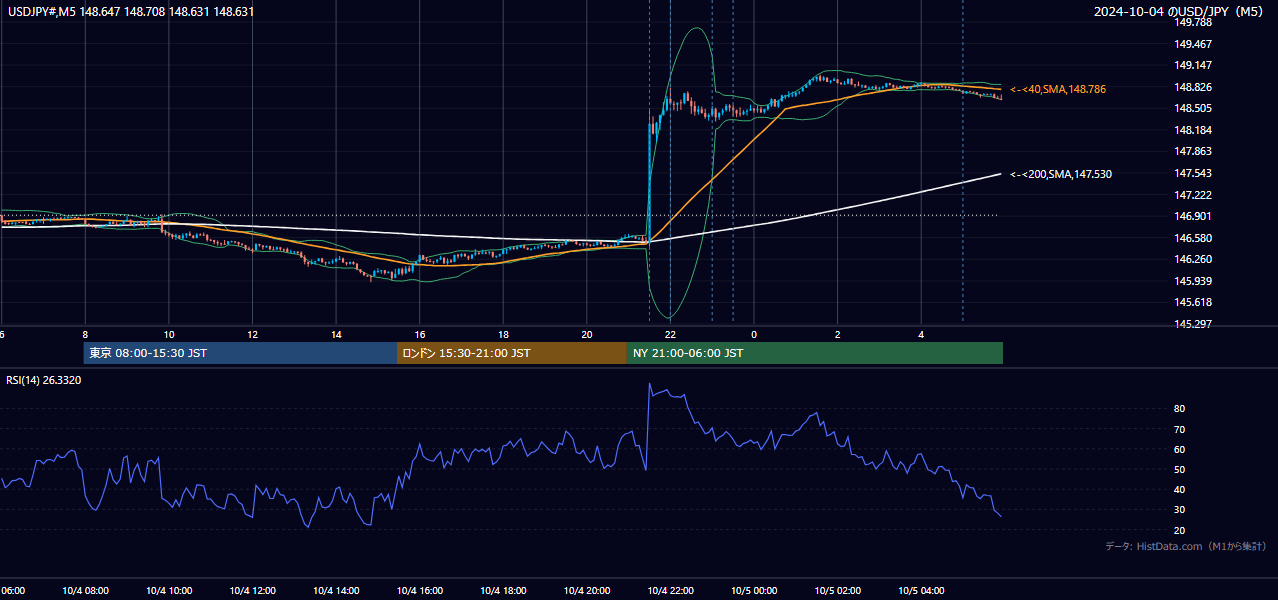The image size is (1278, 600).
Task: Click price axis label 148.184
Action: (1192, 130)
